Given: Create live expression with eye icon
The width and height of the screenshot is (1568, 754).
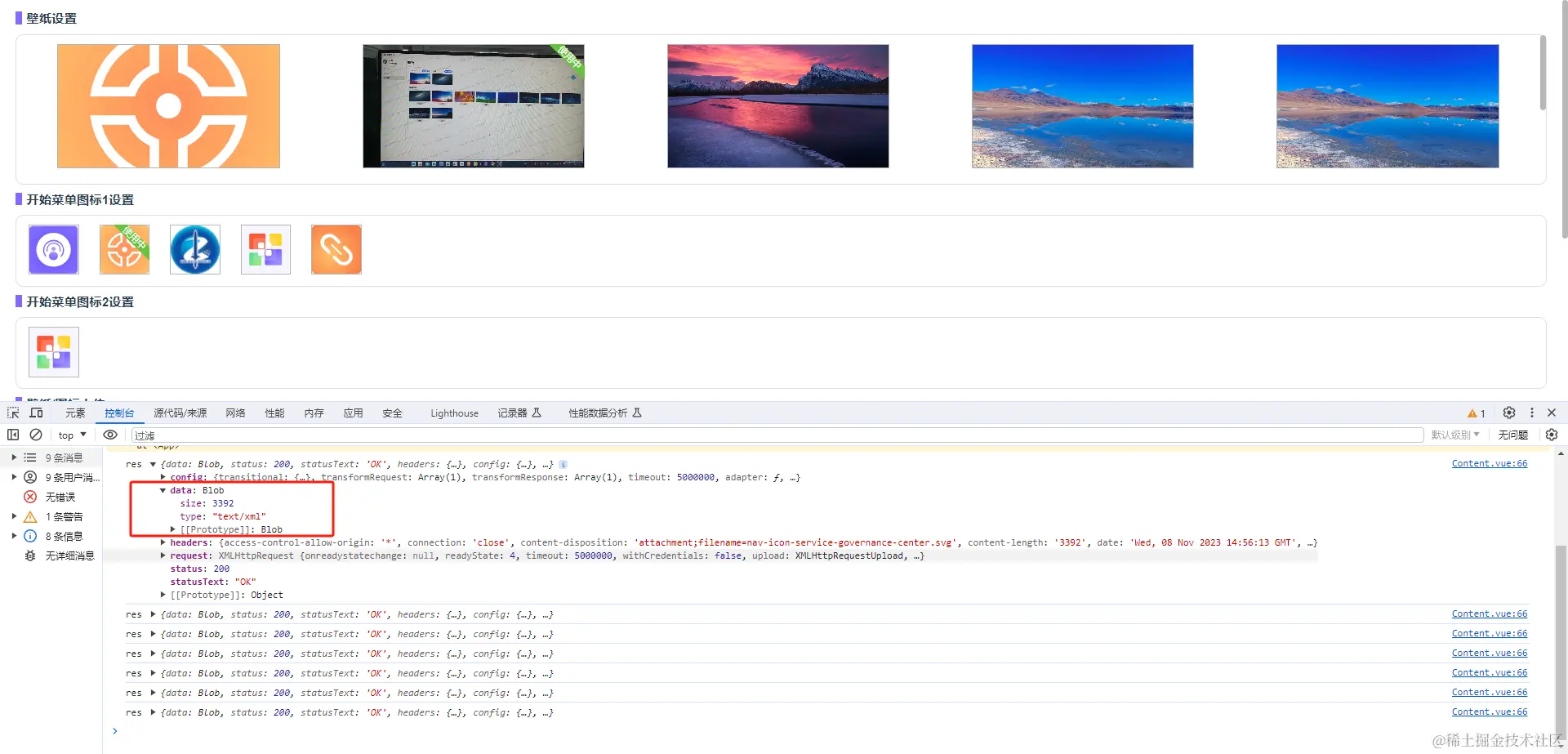Looking at the screenshot, I should coord(110,435).
